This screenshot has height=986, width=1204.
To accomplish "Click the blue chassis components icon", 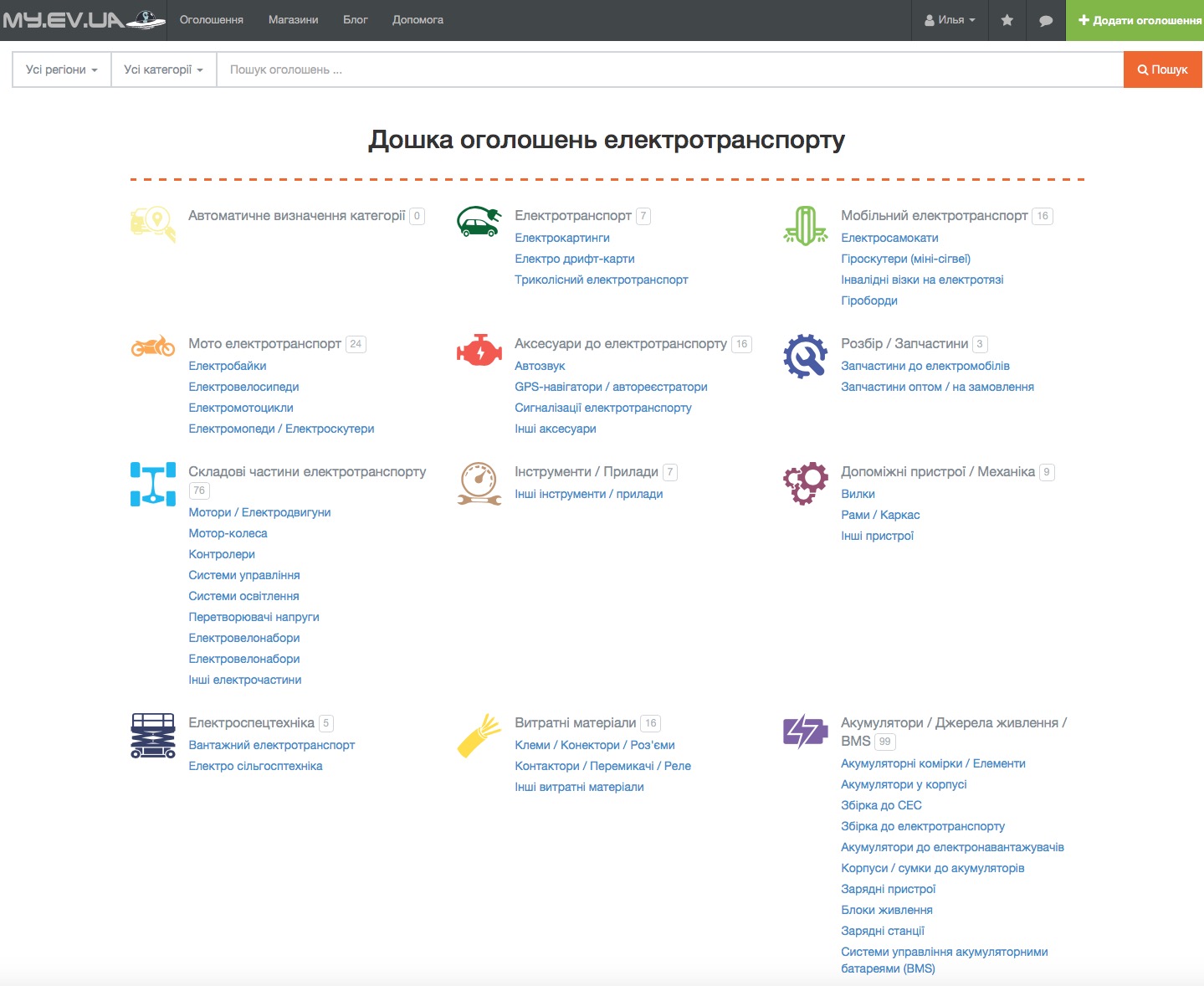I will coord(153,484).
